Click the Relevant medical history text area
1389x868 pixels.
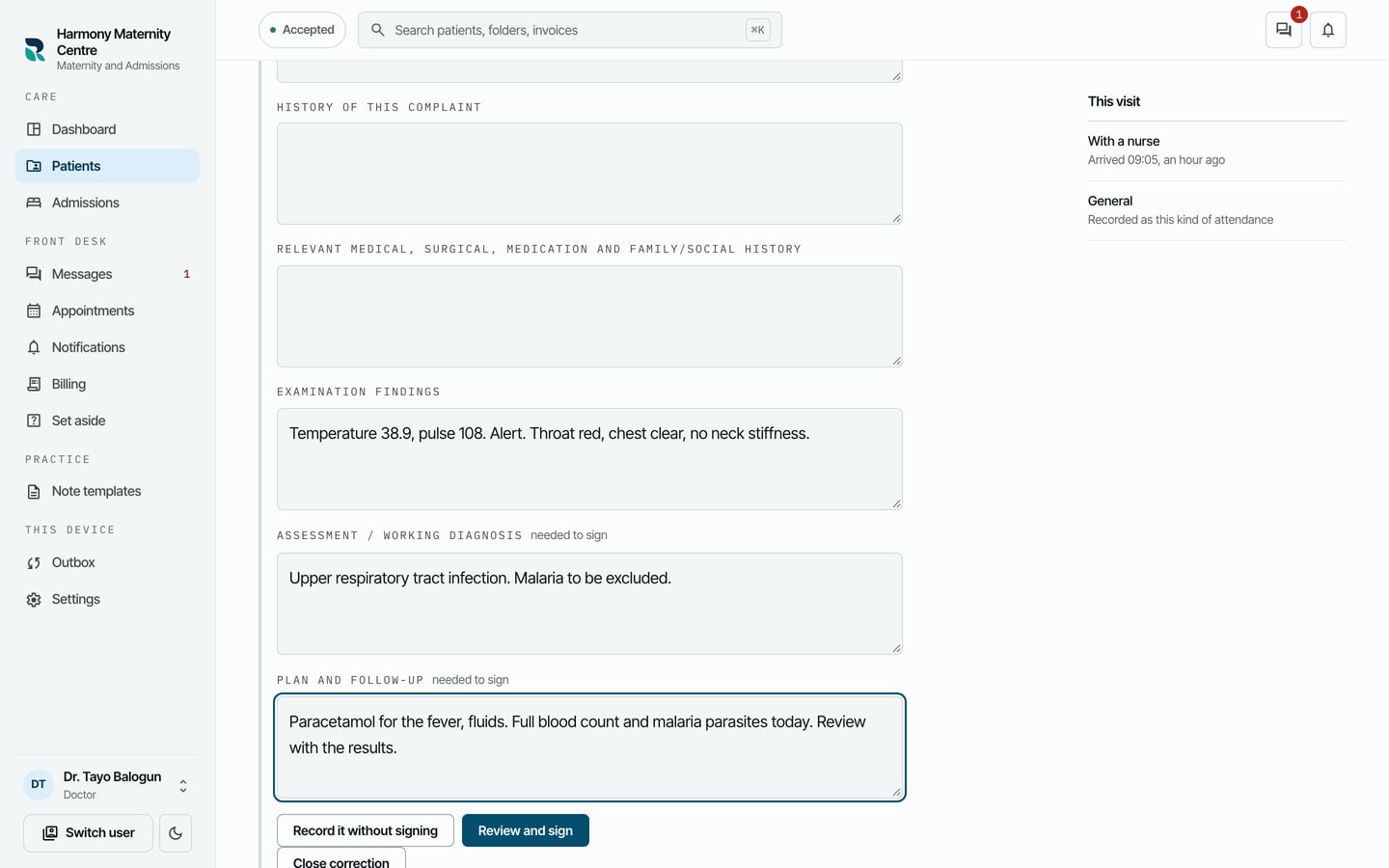click(589, 316)
